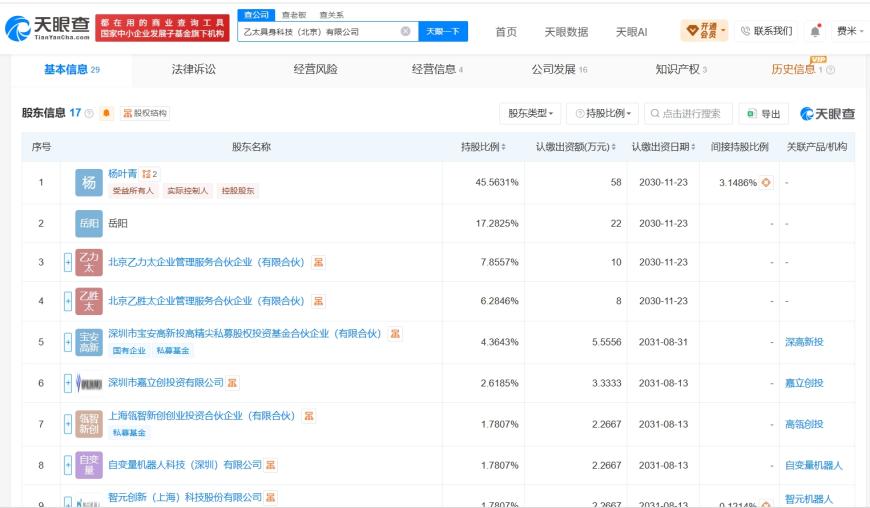The image size is (870, 508).
Task: Open the 股东类型 filter dropdown
Action: pyautogui.click(x=530, y=114)
